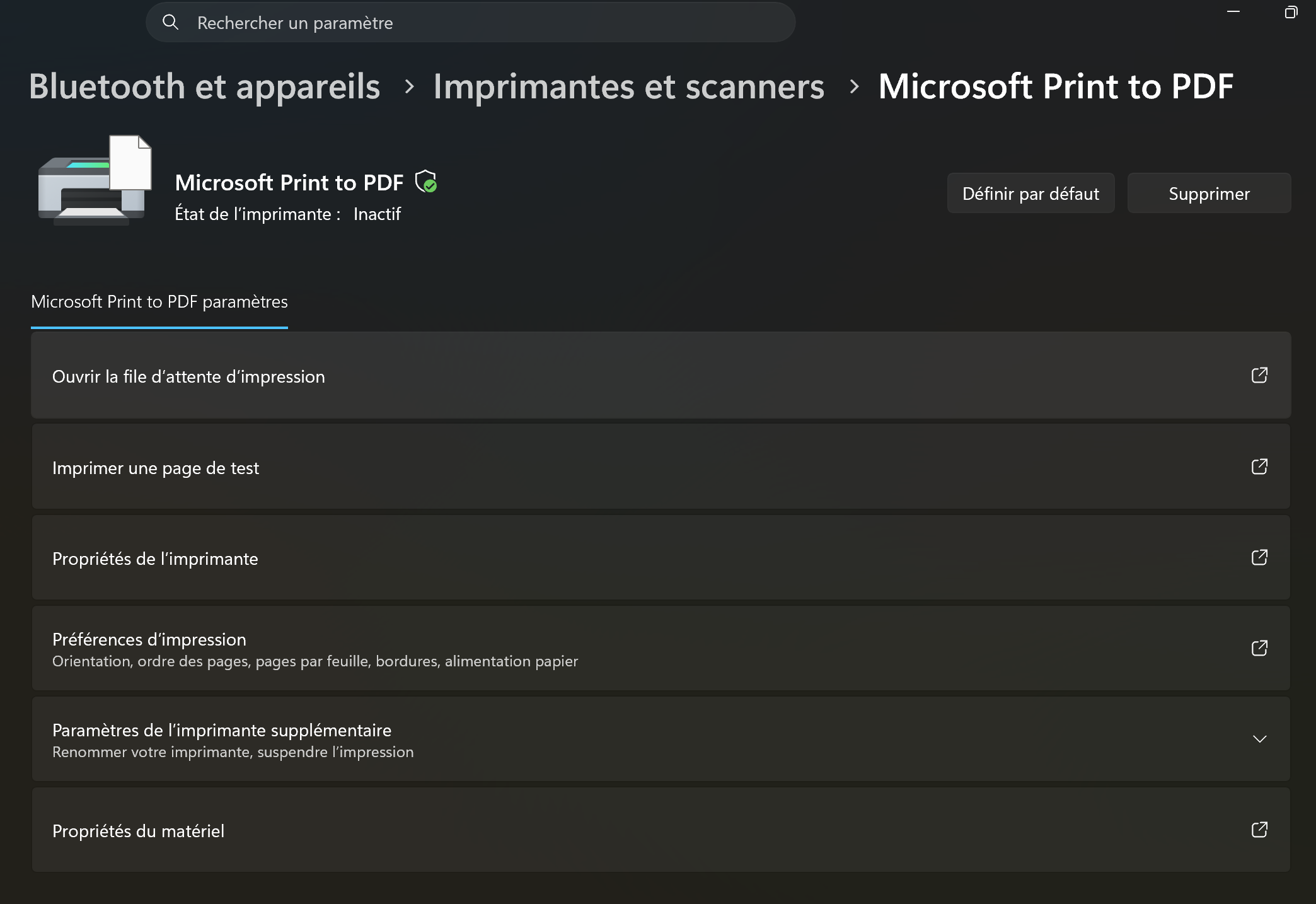Open Ouvrir la file d'attente d'impression
Viewport: 1316px width, 904px height.
click(x=661, y=375)
